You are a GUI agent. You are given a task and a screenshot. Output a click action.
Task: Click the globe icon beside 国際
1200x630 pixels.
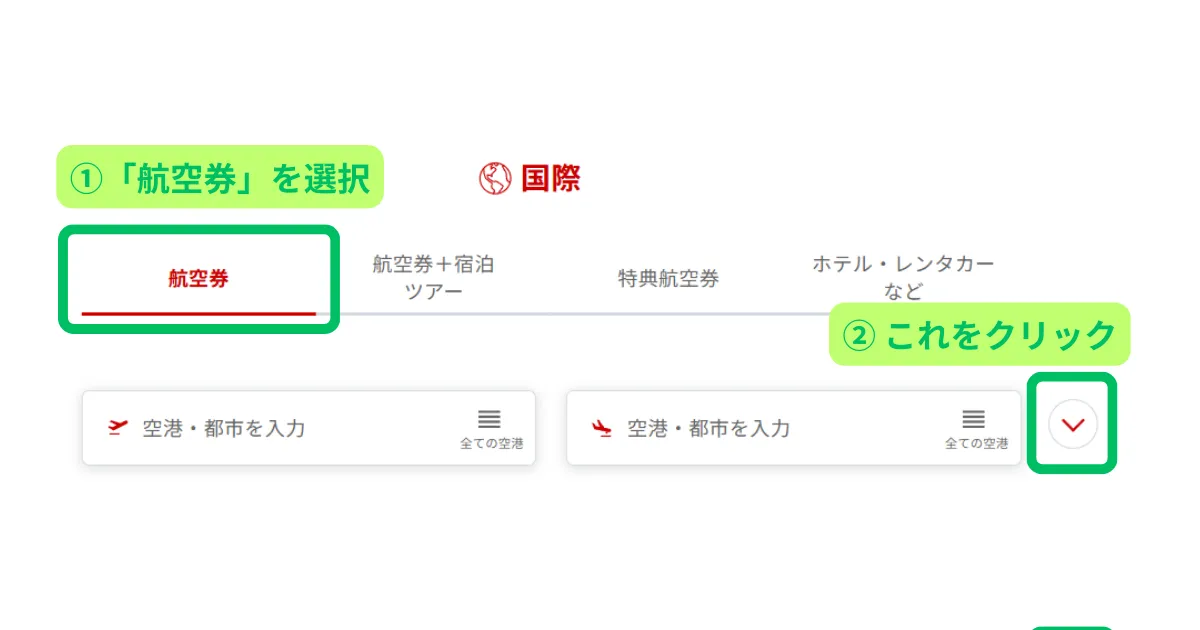[495, 179]
